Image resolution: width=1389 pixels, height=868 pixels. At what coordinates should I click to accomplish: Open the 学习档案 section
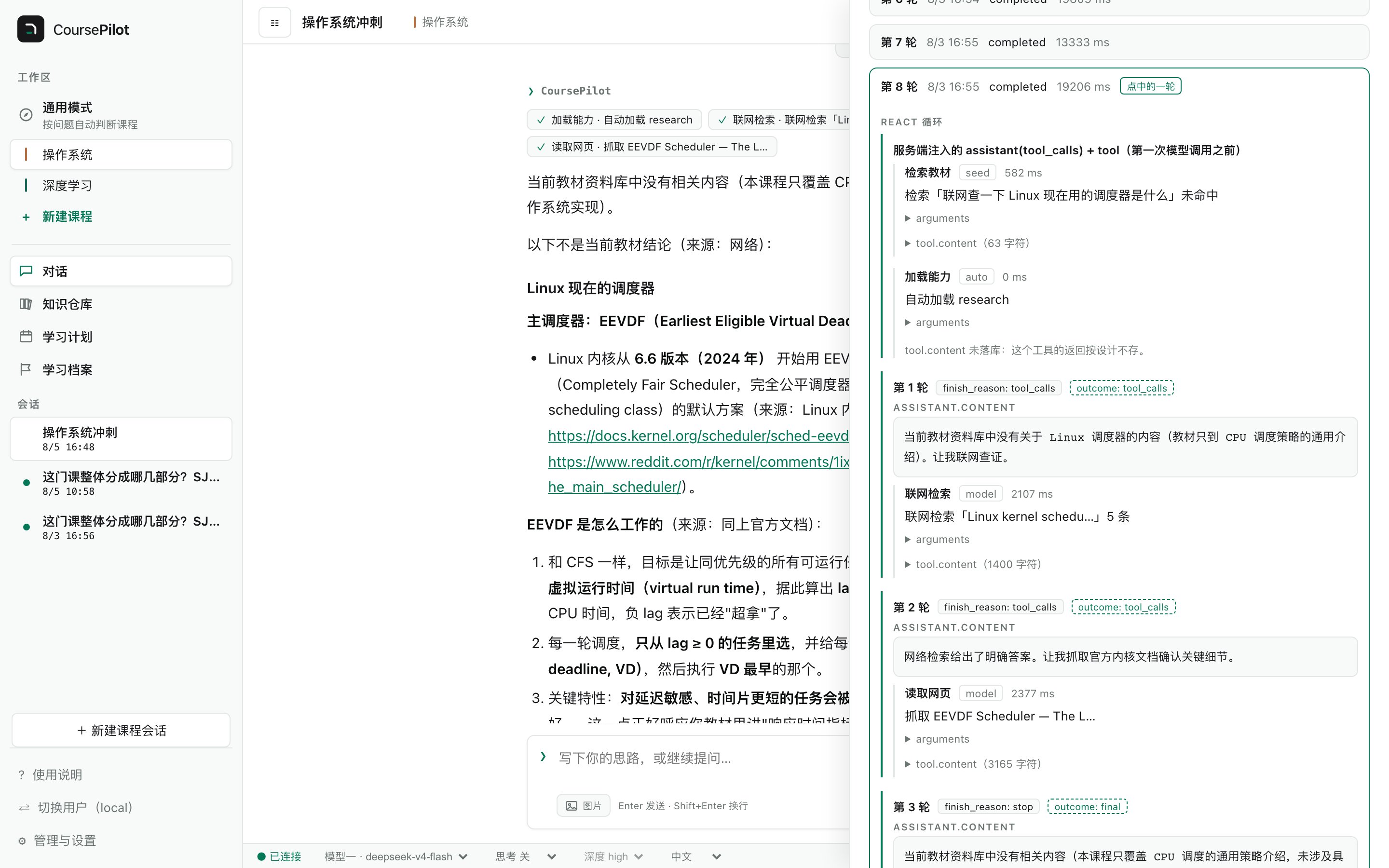coord(121,369)
